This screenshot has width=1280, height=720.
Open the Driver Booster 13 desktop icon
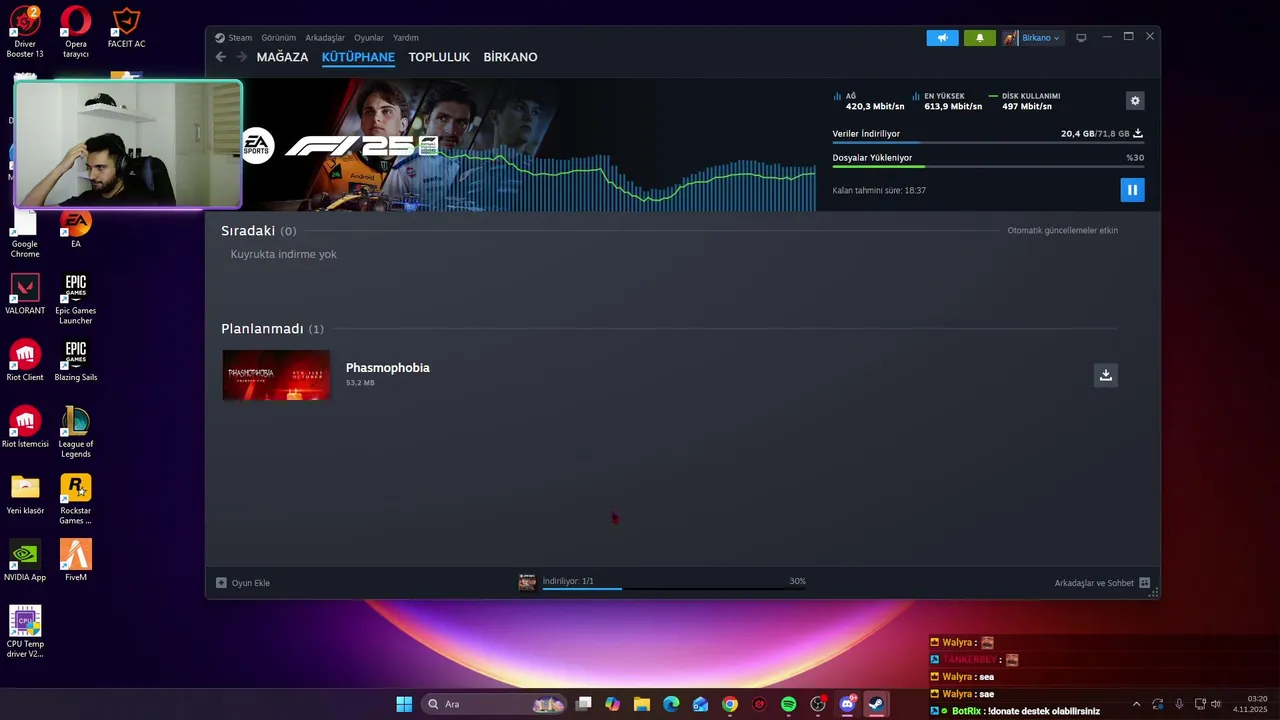25,32
